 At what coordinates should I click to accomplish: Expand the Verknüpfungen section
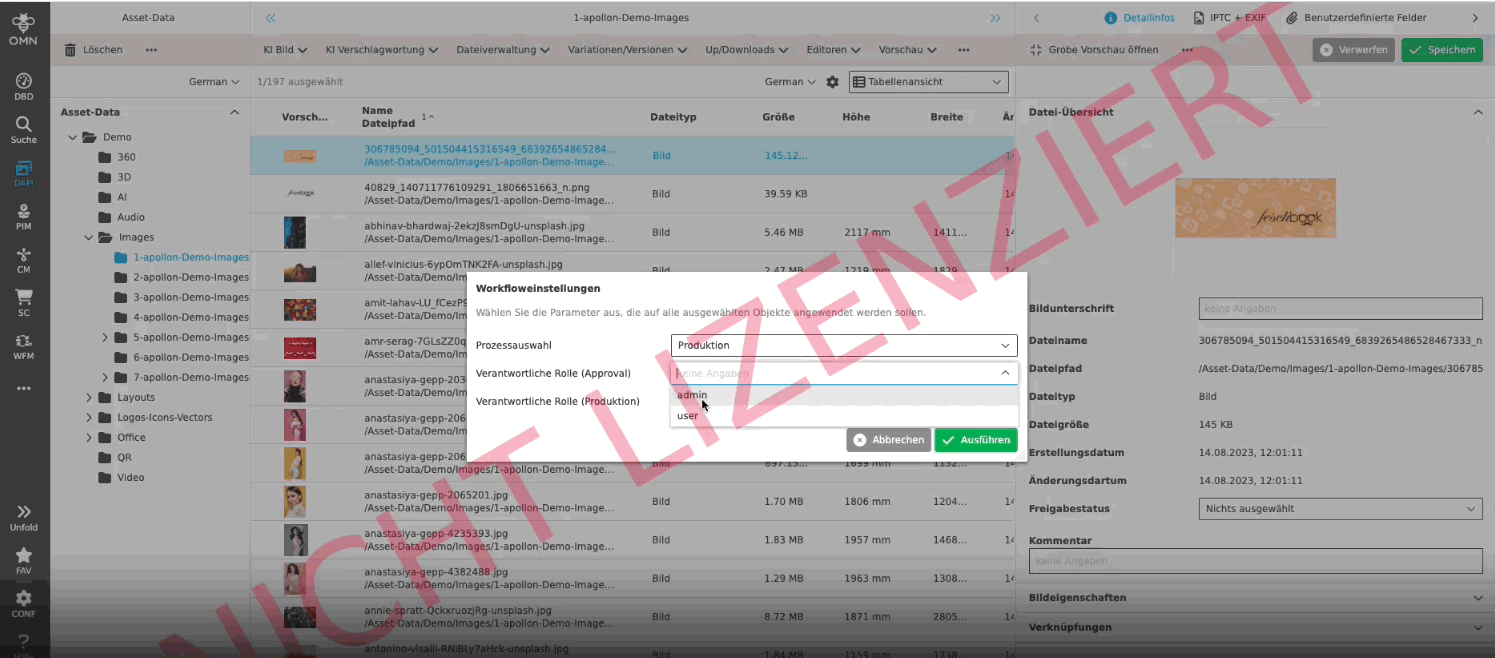click(1478, 627)
